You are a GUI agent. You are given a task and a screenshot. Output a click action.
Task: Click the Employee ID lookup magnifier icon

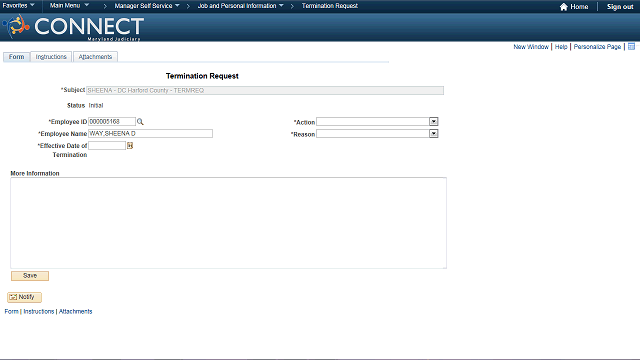(x=140, y=122)
